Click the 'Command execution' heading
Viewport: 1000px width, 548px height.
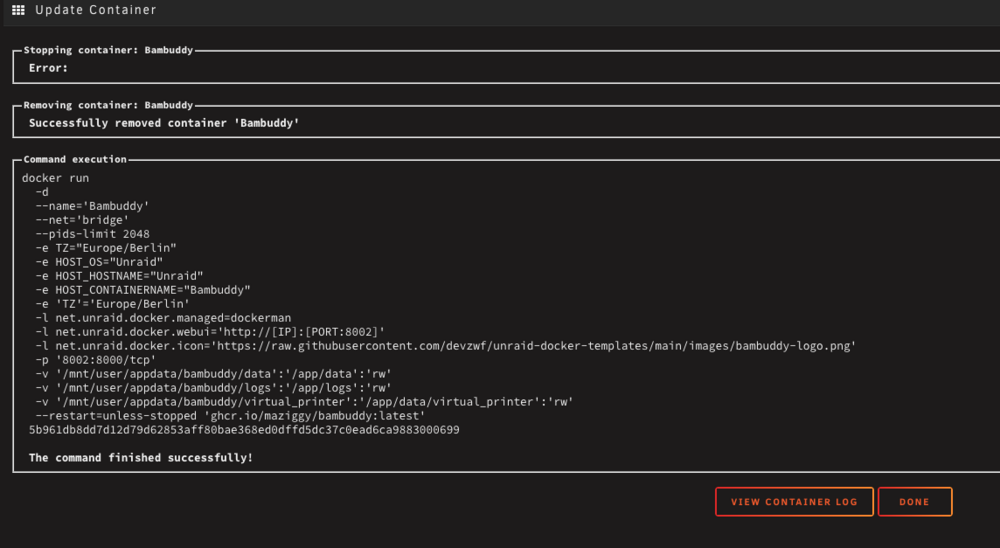[x=75, y=159]
